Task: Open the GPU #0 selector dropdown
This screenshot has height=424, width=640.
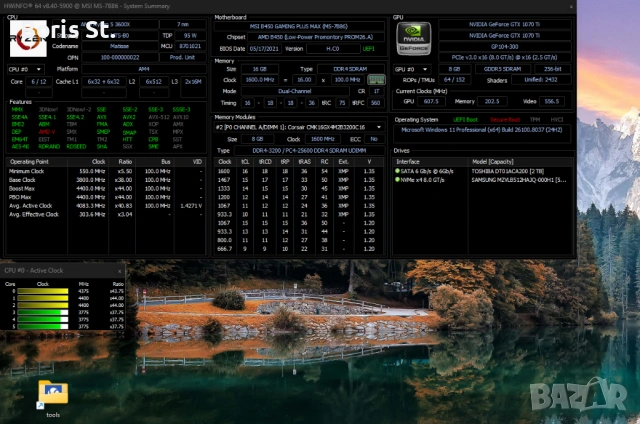Action: (x=411, y=69)
